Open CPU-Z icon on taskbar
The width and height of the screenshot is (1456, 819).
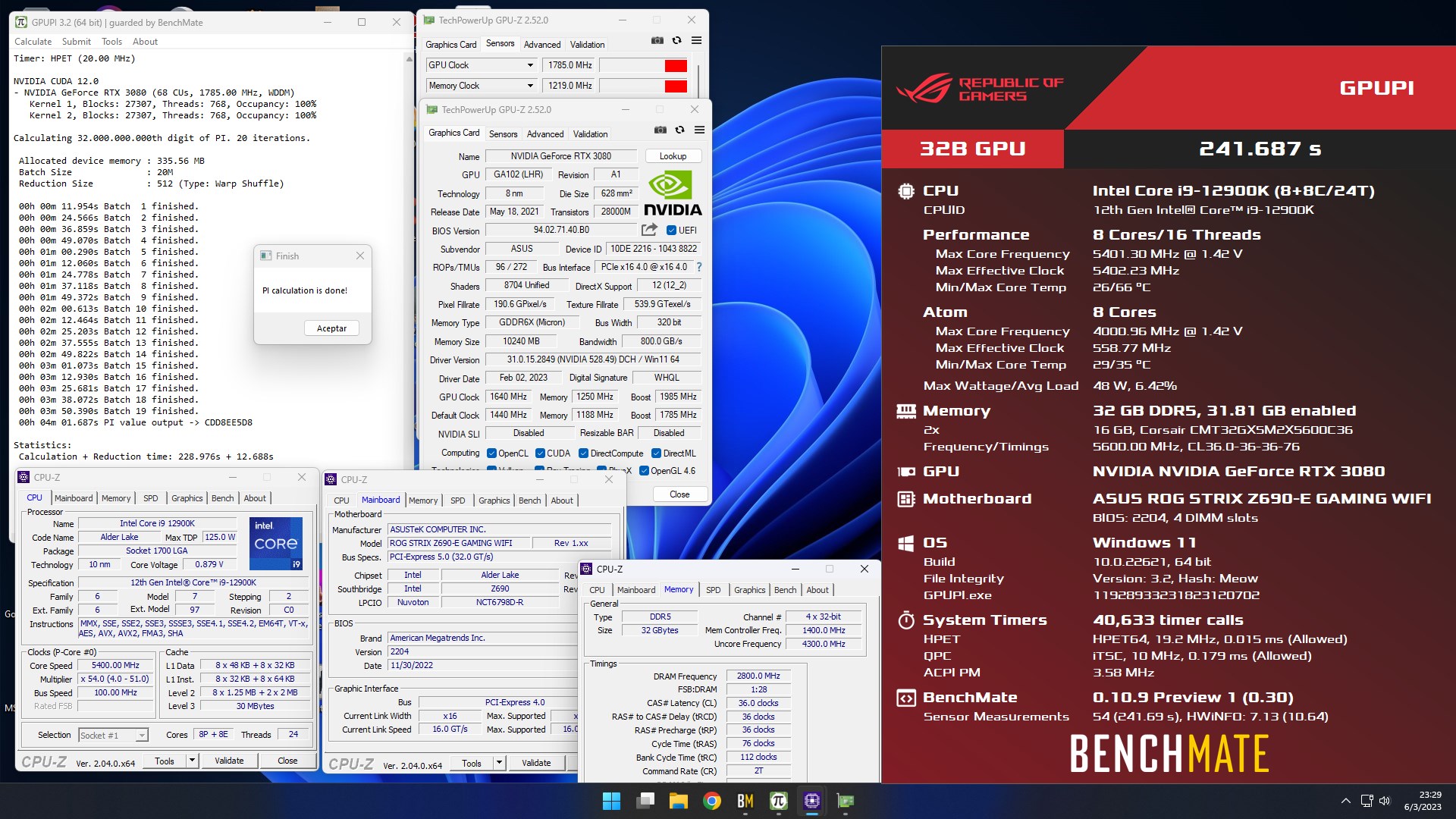811,801
